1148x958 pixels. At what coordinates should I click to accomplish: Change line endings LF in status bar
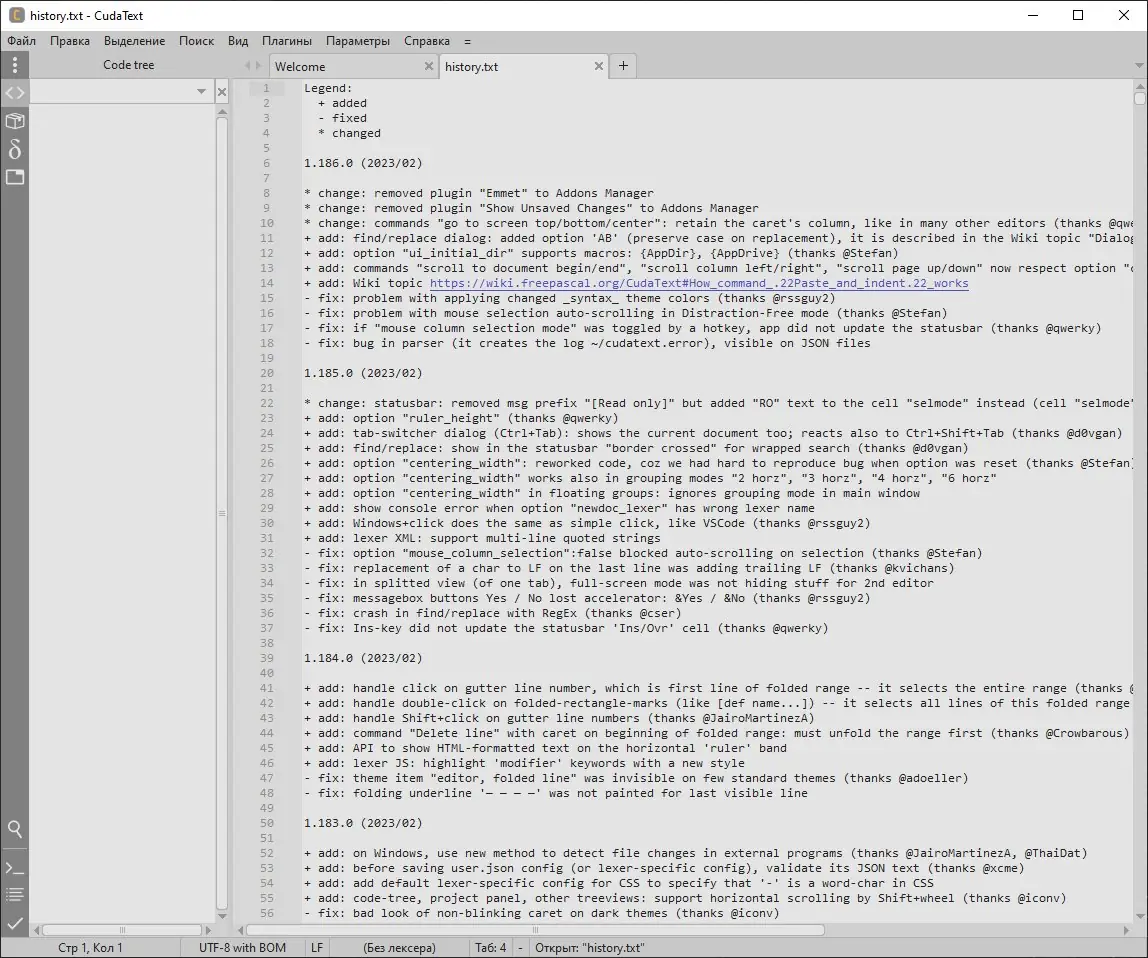pyautogui.click(x=317, y=948)
